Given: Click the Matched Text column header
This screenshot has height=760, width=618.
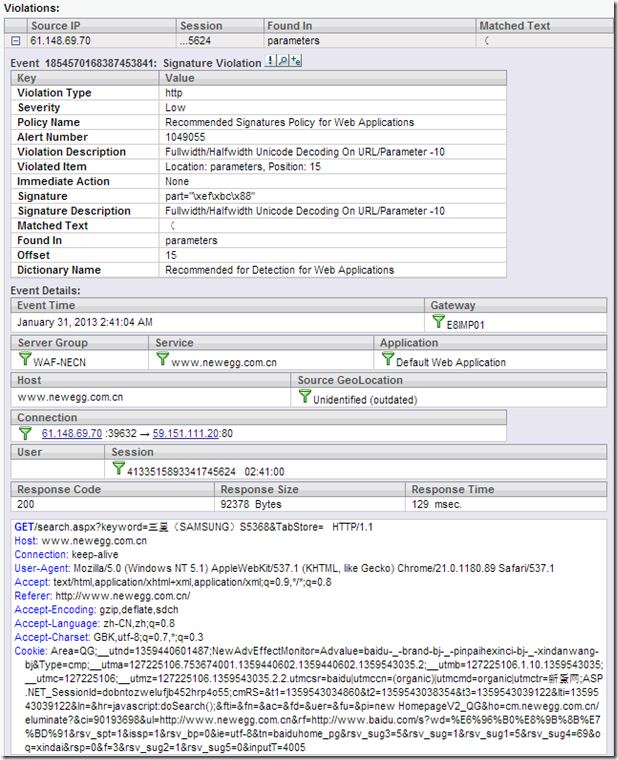Looking at the screenshot, I should tap(514, 26).
